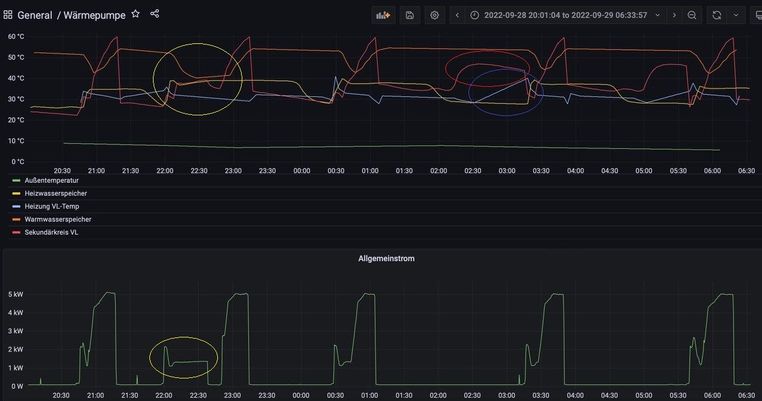This screenshot has width=762, height=401.
Task: Click the dashboards grid icon
Action: click(8, 15)
